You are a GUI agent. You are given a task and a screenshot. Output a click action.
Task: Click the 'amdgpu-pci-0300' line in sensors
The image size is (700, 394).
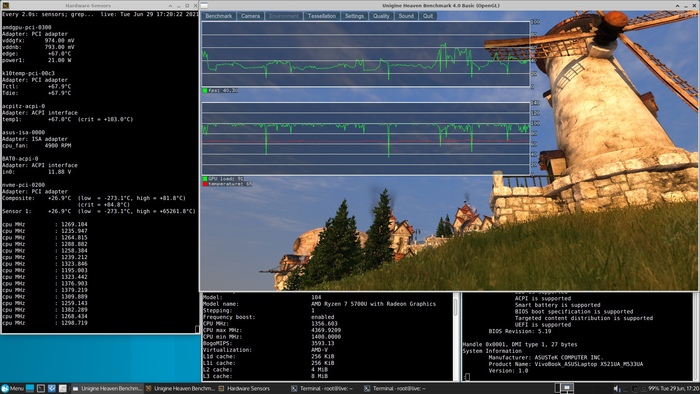click(26, 27)
